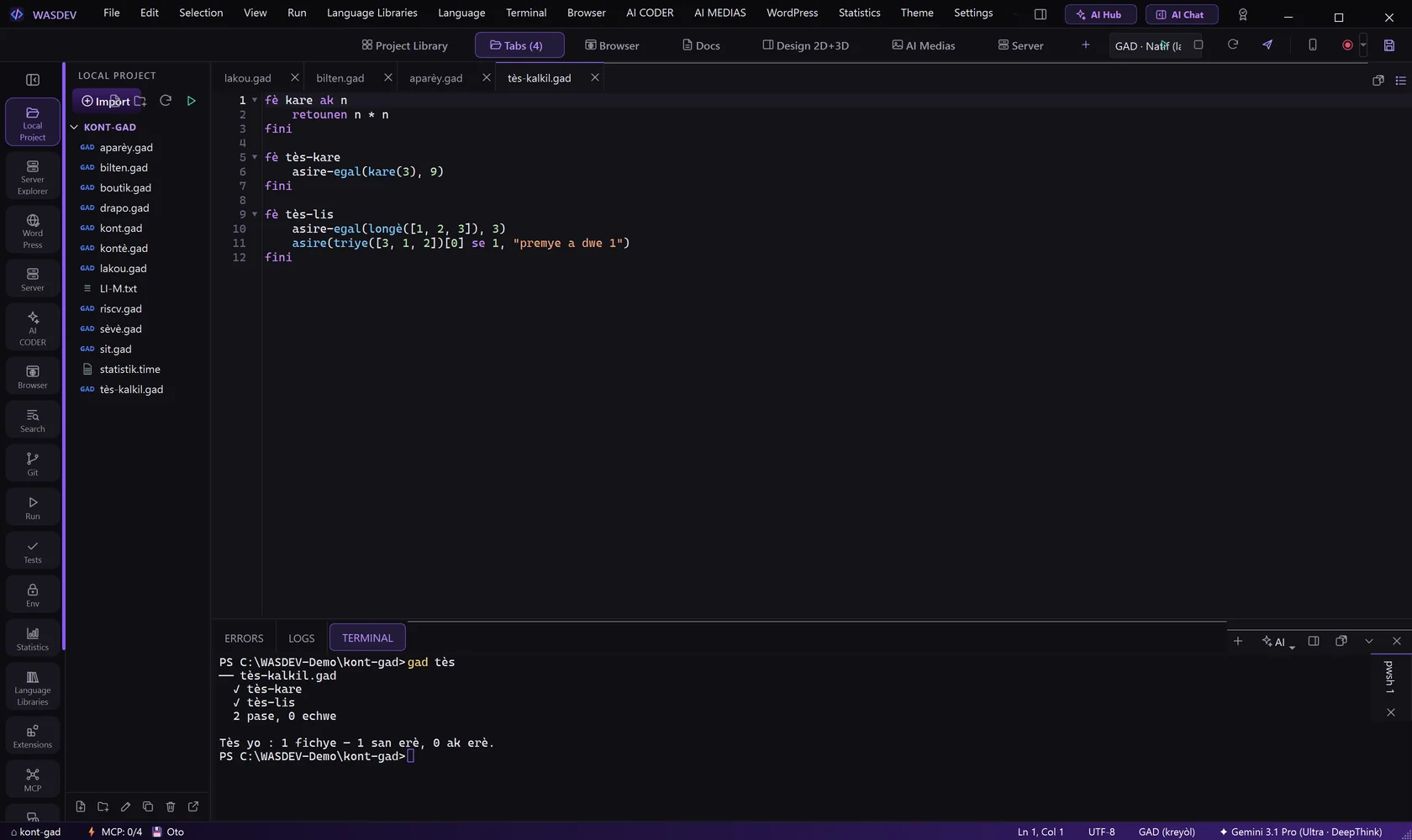Fold the 'fè tès-kare' code block
The height and width of the screenshot is (840, 1412).
click(255, 157)
